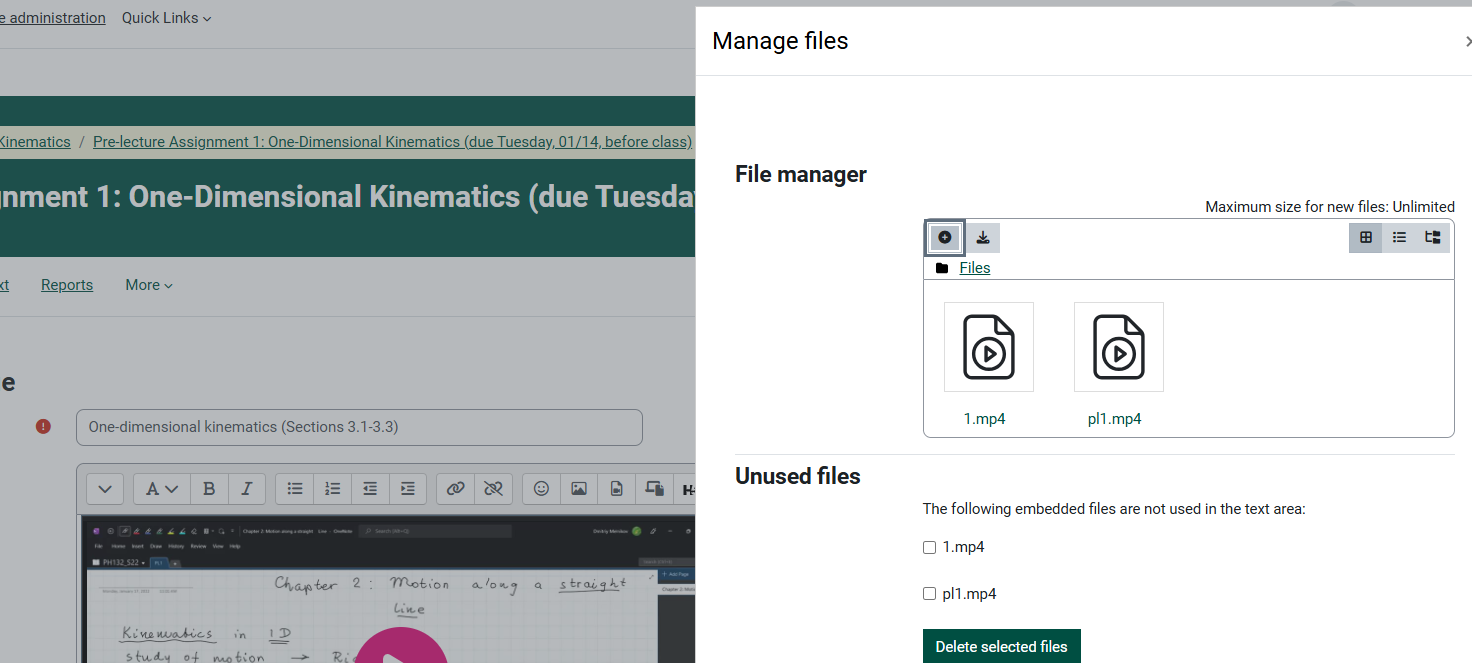Check the 1.mp4 unused file checkbox
This screenshot has height=663, width=1472.
point(929,547)
